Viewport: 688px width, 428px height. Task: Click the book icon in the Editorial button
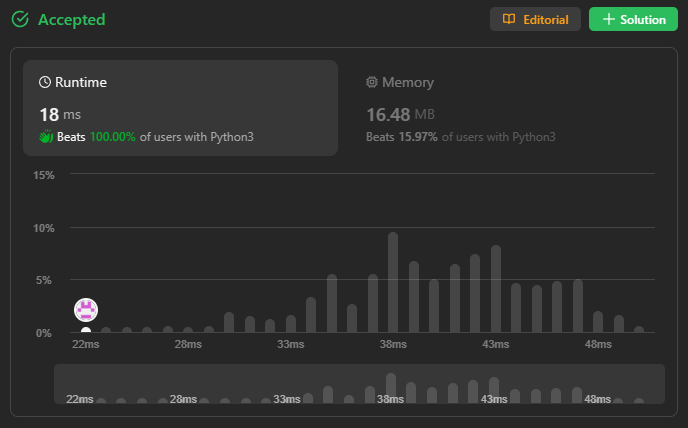tap(509, 19)
